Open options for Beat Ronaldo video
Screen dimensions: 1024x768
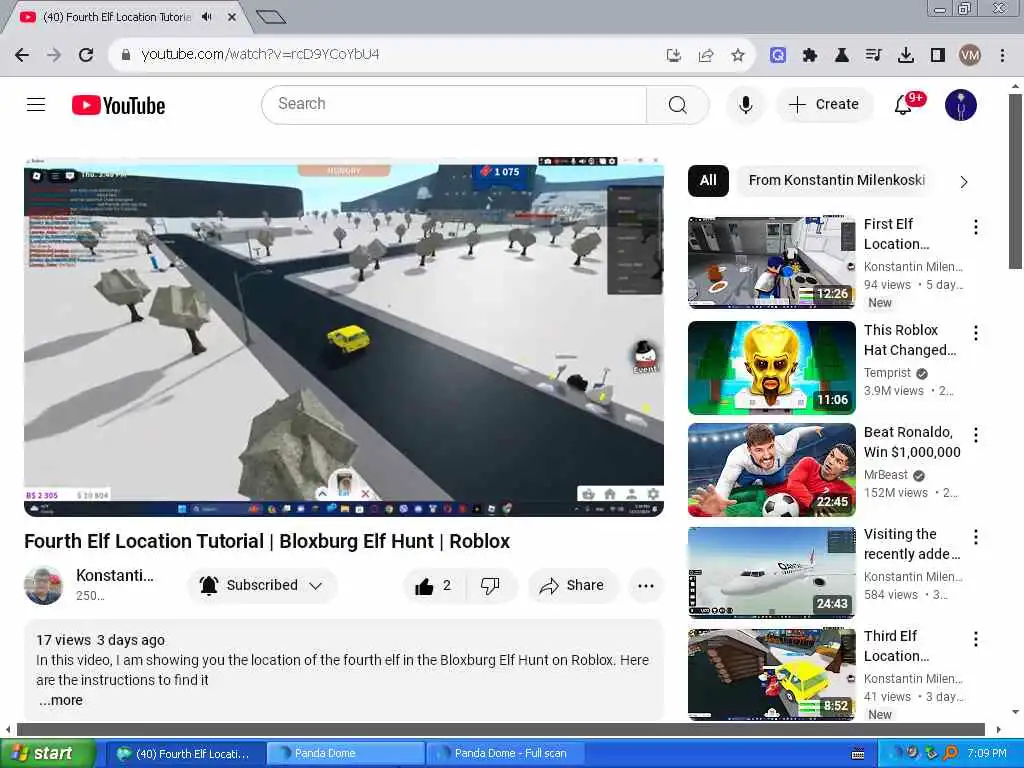(976, 435)
